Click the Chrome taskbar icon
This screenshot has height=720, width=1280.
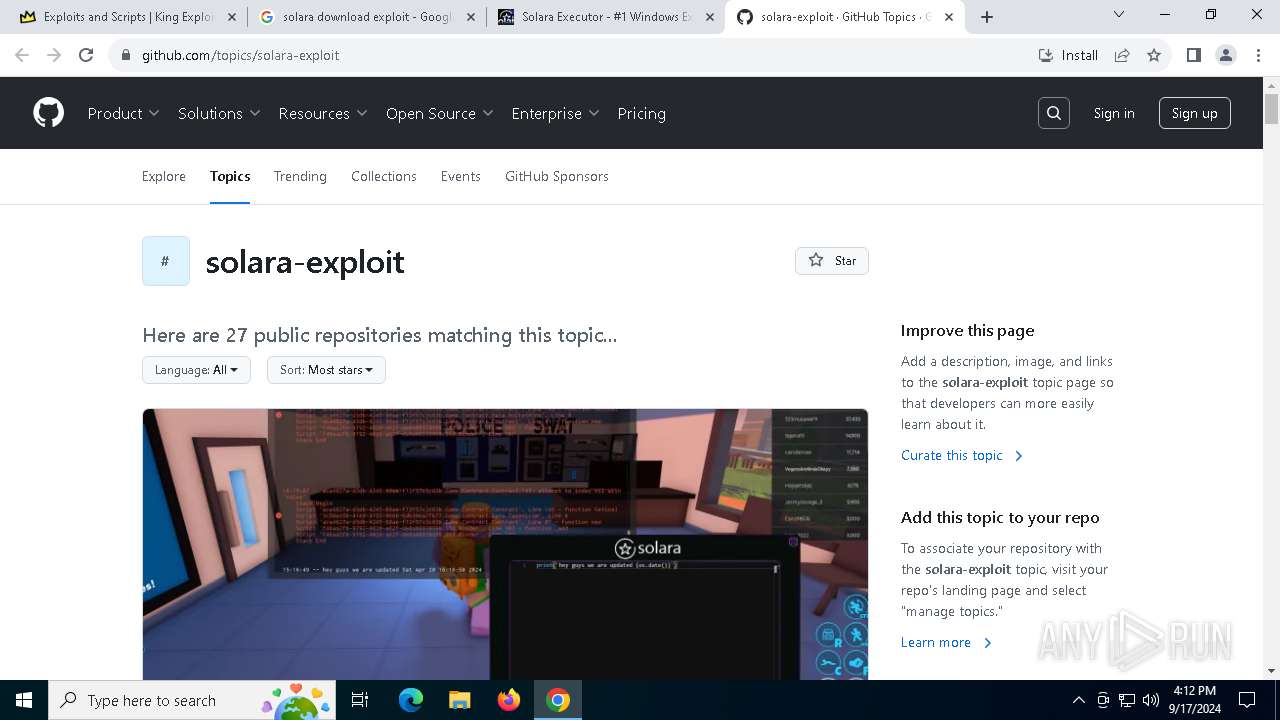[558, 700]
